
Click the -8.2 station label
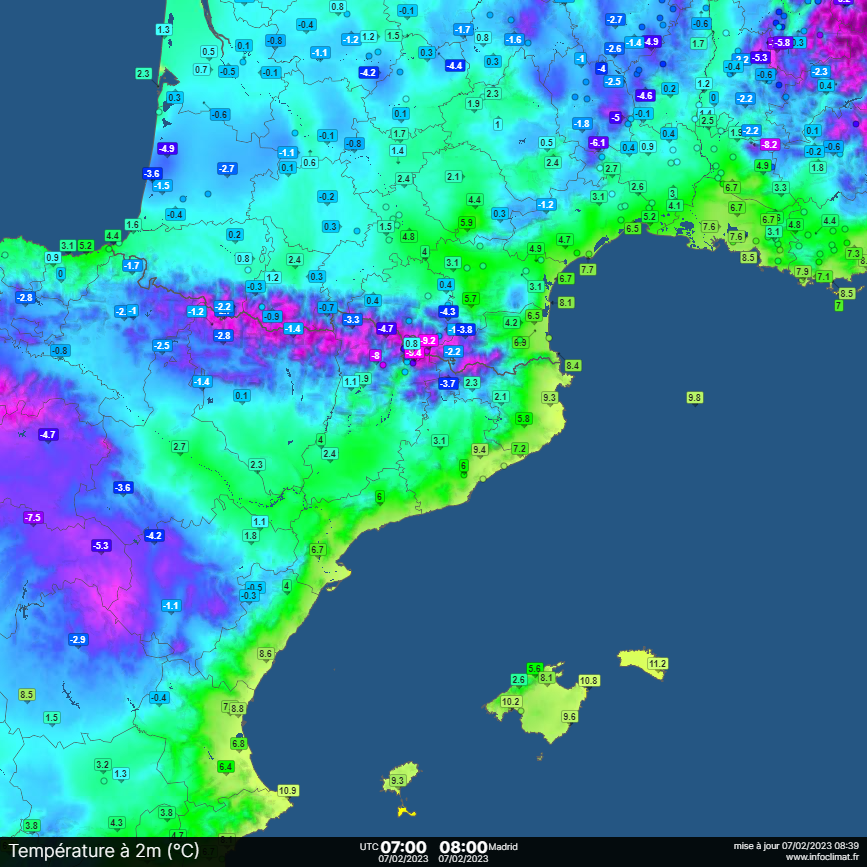(770, 145)
